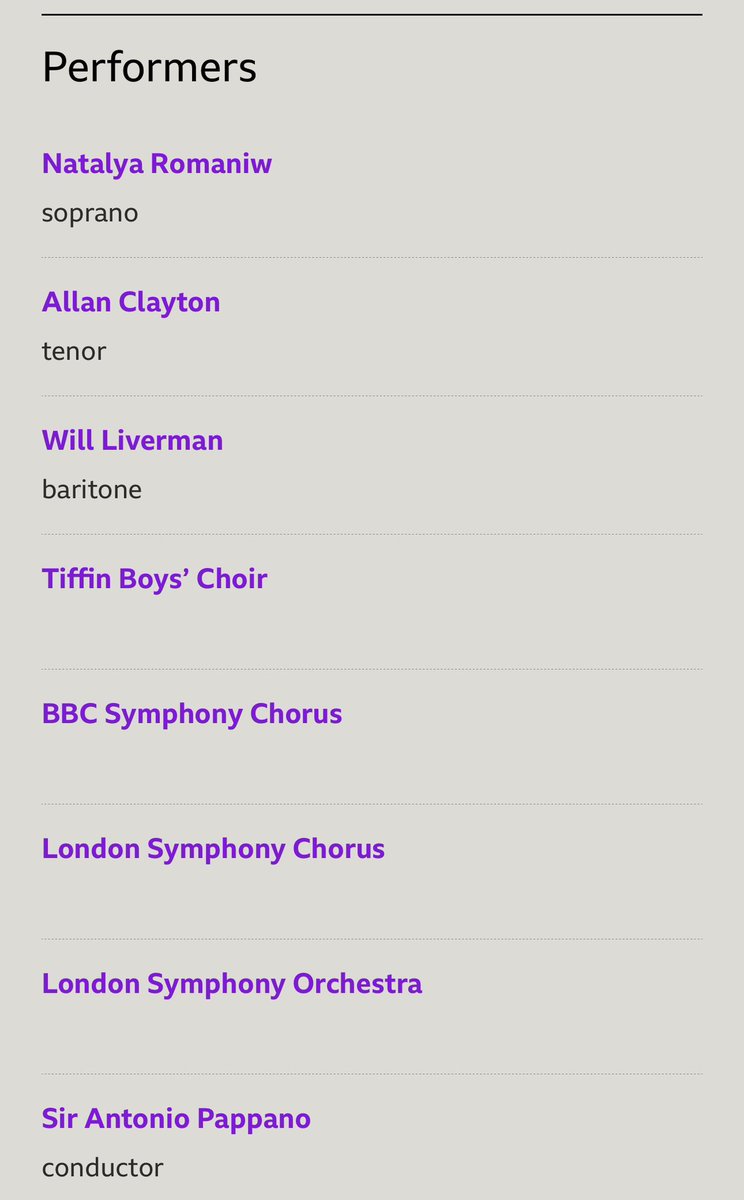Open BBC Symphony Chorus link
This screenshot has width=744, height=1200.
pos(192,714)
